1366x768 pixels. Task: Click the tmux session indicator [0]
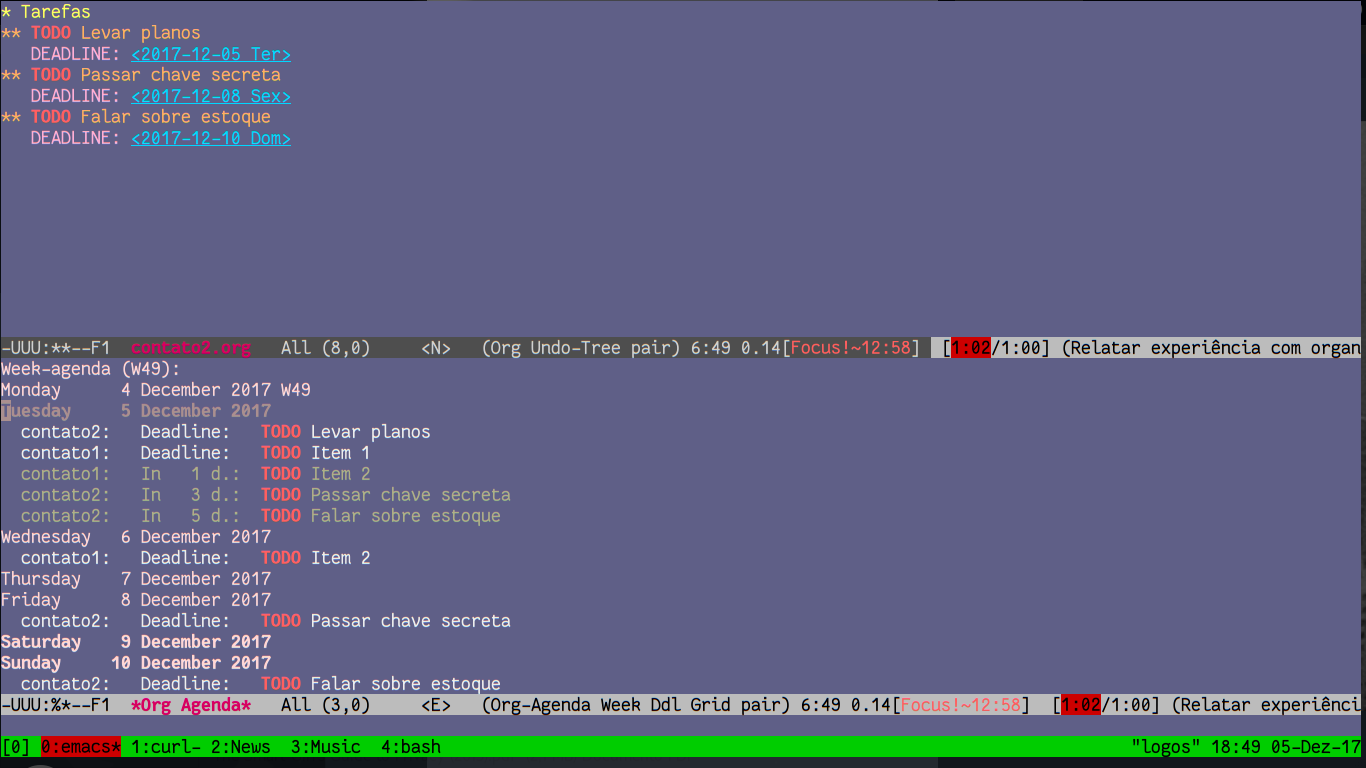click(x=16, y=747)
